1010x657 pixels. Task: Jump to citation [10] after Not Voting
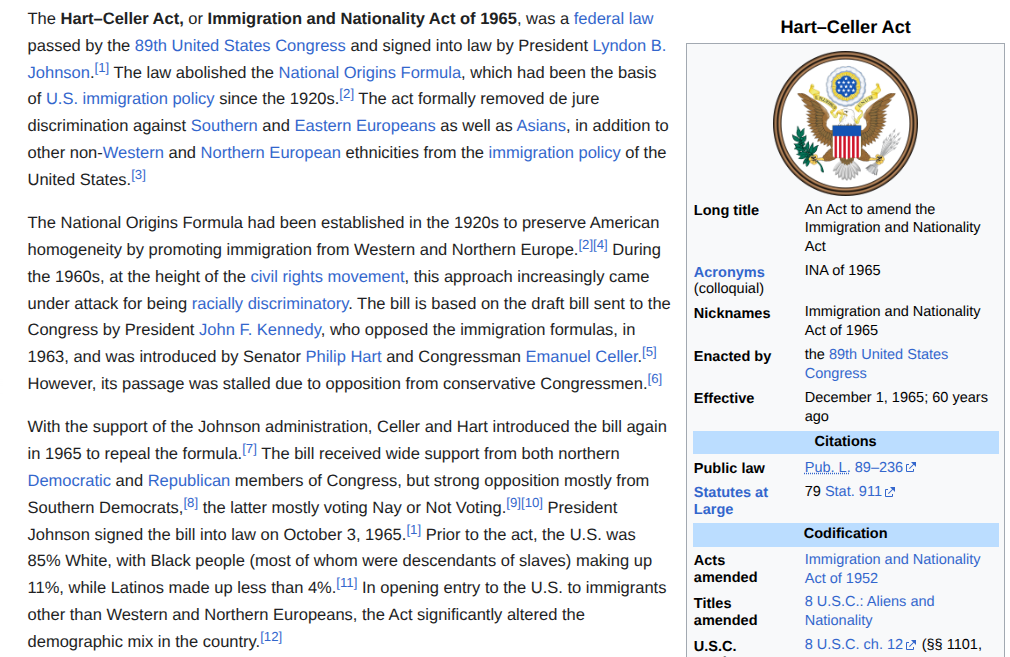click(532, 502)
